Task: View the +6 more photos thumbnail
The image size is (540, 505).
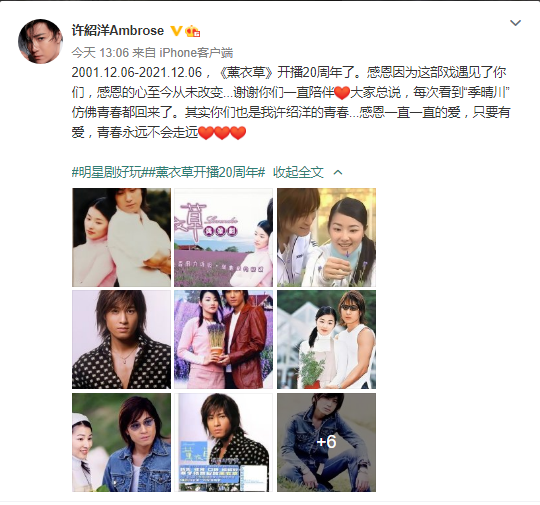Action: [326, 442]
